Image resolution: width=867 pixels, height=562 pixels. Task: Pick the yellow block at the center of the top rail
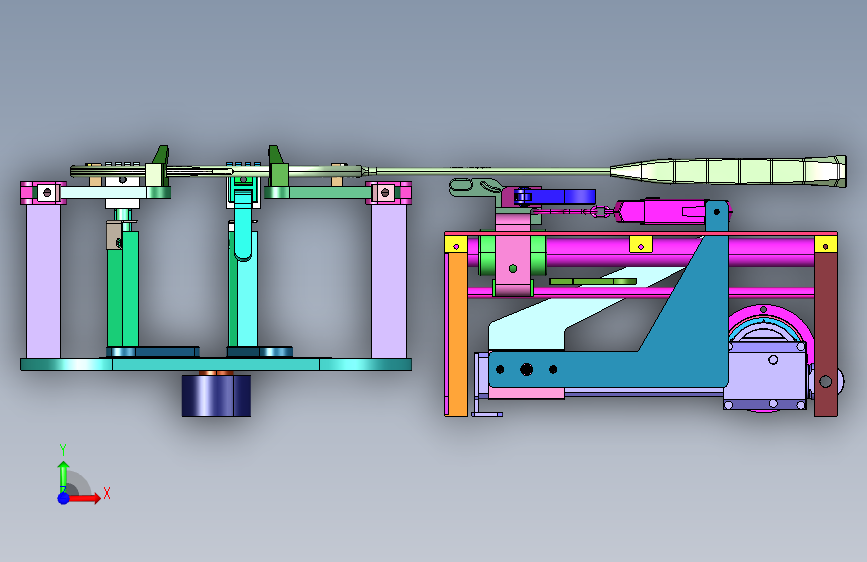coord(641,244)
